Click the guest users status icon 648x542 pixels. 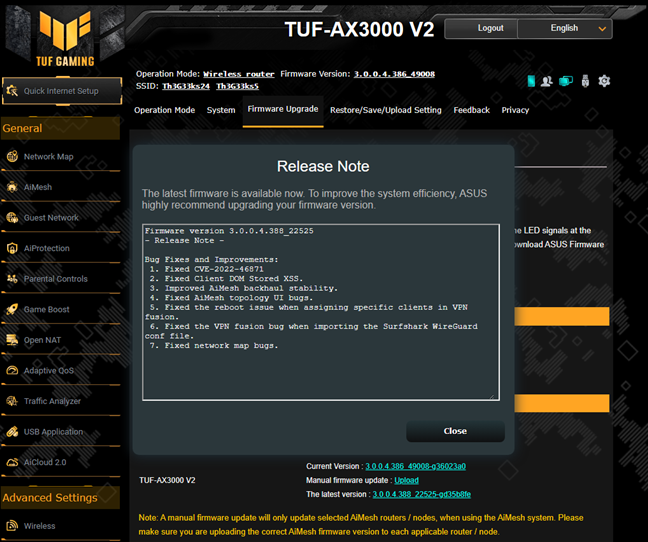click(x=547, y=81)
